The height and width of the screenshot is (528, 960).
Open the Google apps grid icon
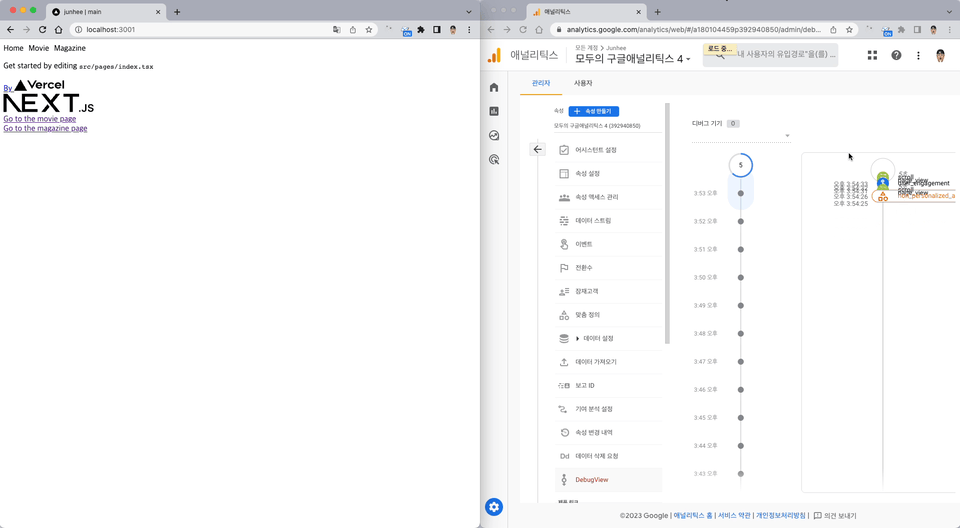[872, 55]
